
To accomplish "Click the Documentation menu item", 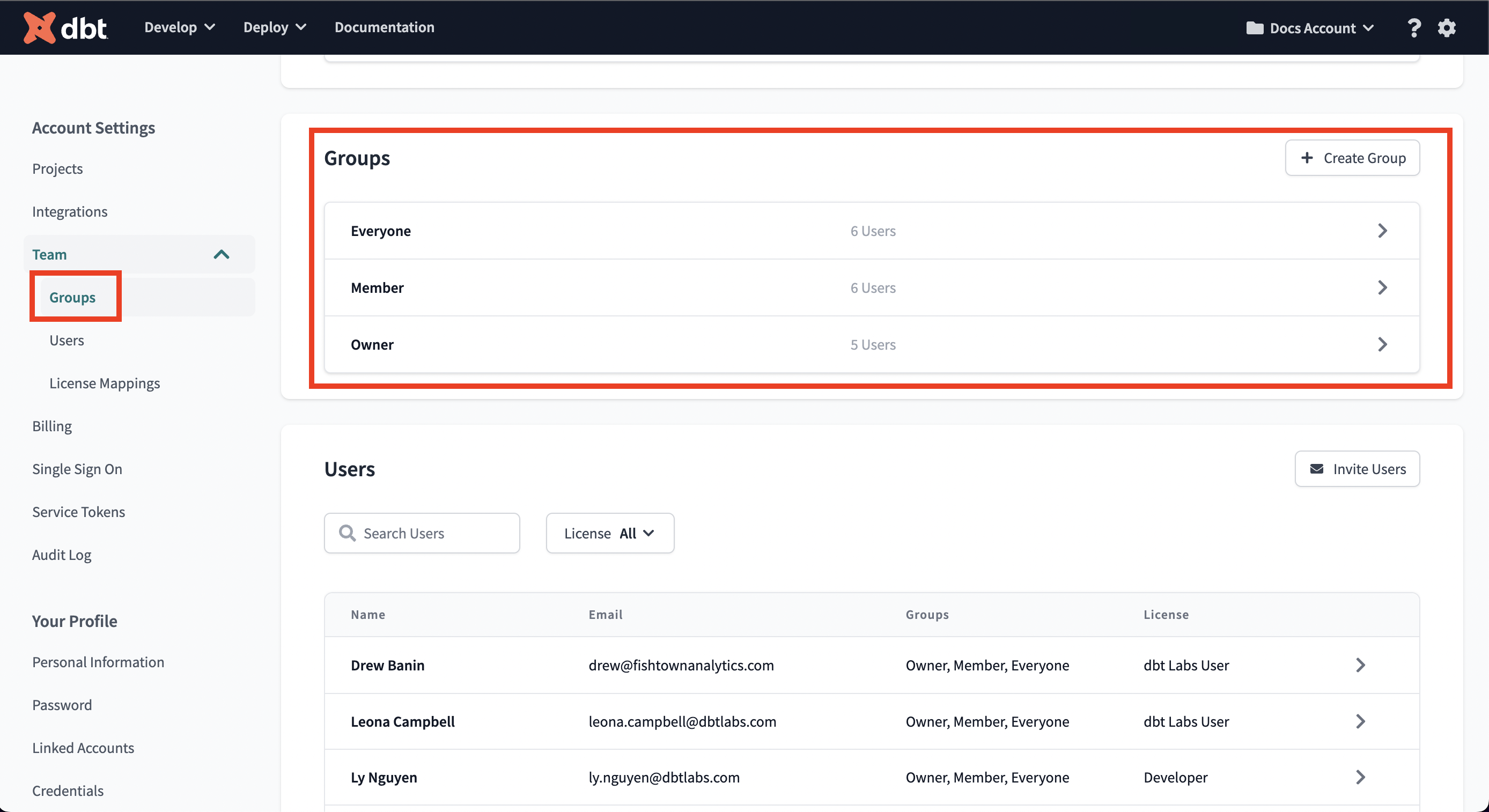I will [385, 27].
